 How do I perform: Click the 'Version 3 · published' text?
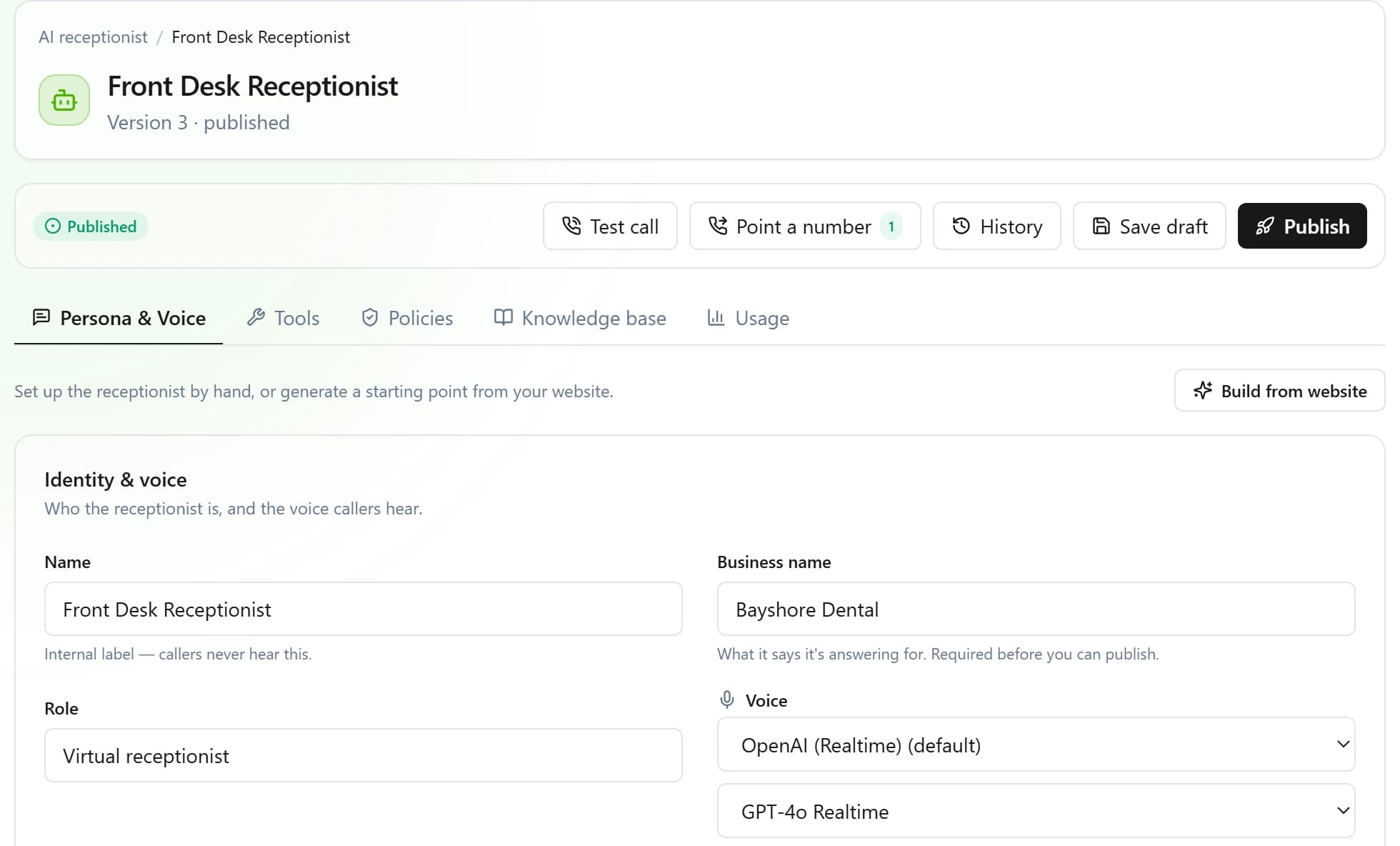[199, 122]
